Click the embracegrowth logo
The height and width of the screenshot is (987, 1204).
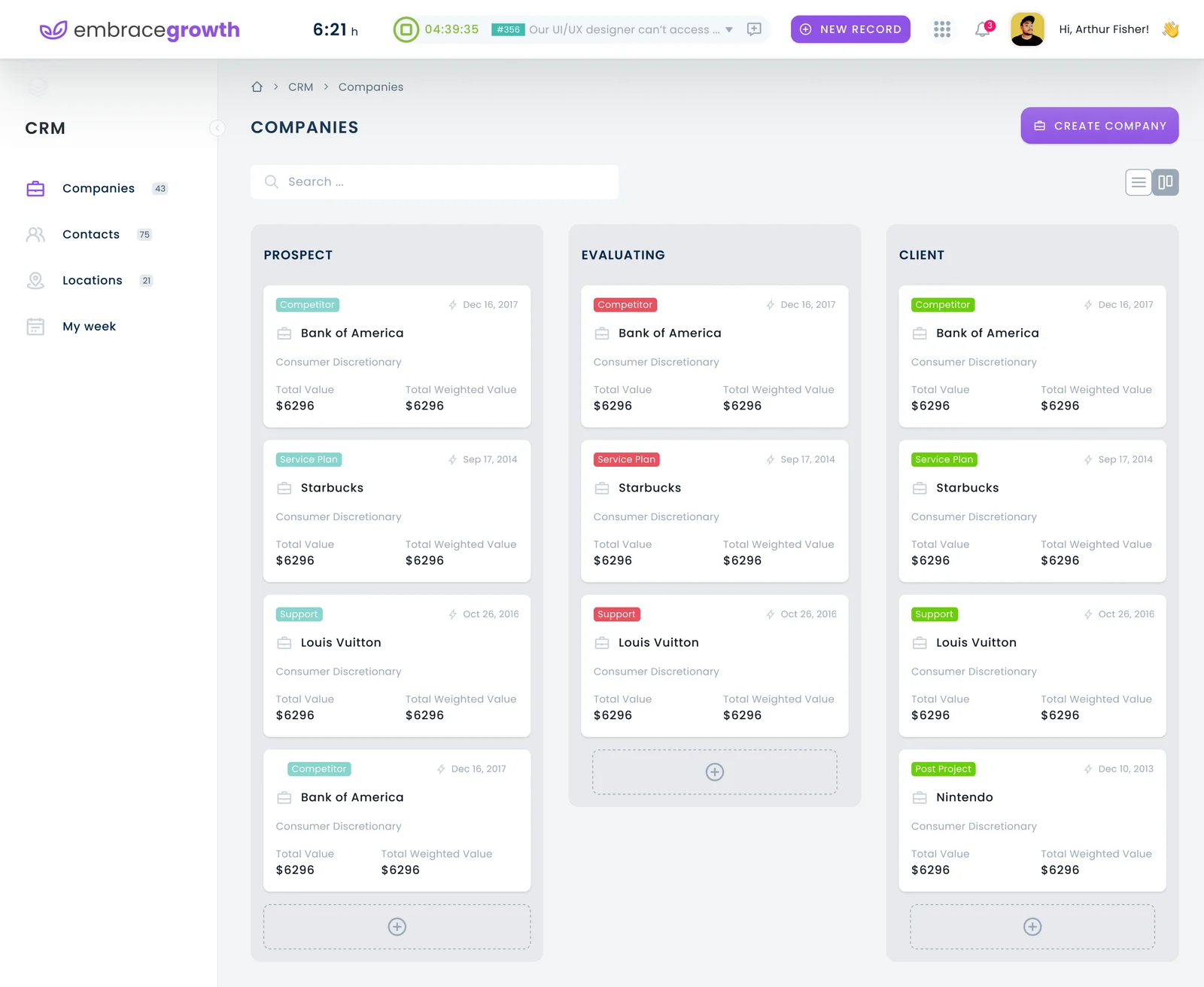[x=140, y=30]
